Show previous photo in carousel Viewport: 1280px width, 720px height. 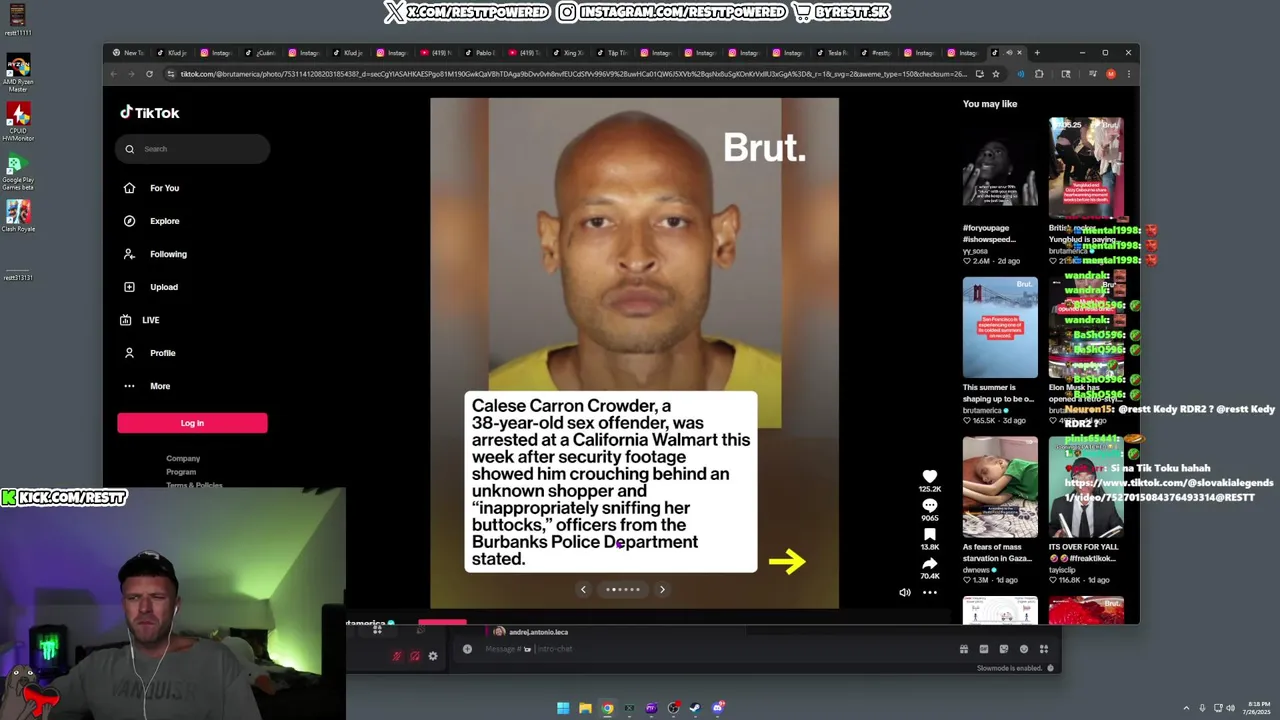[x=583, y=589]
